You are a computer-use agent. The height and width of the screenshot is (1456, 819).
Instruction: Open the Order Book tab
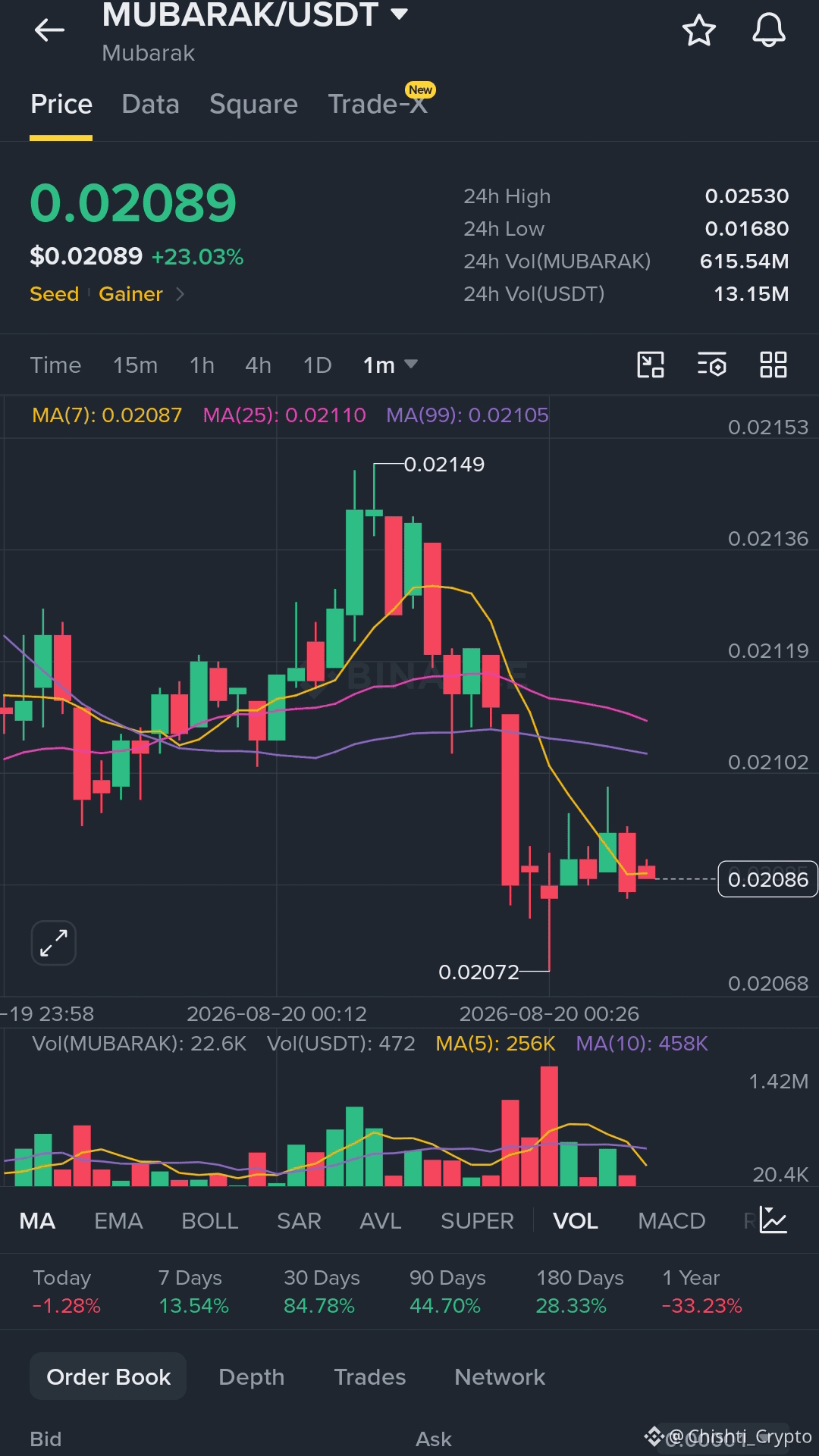coord(108,1376)
